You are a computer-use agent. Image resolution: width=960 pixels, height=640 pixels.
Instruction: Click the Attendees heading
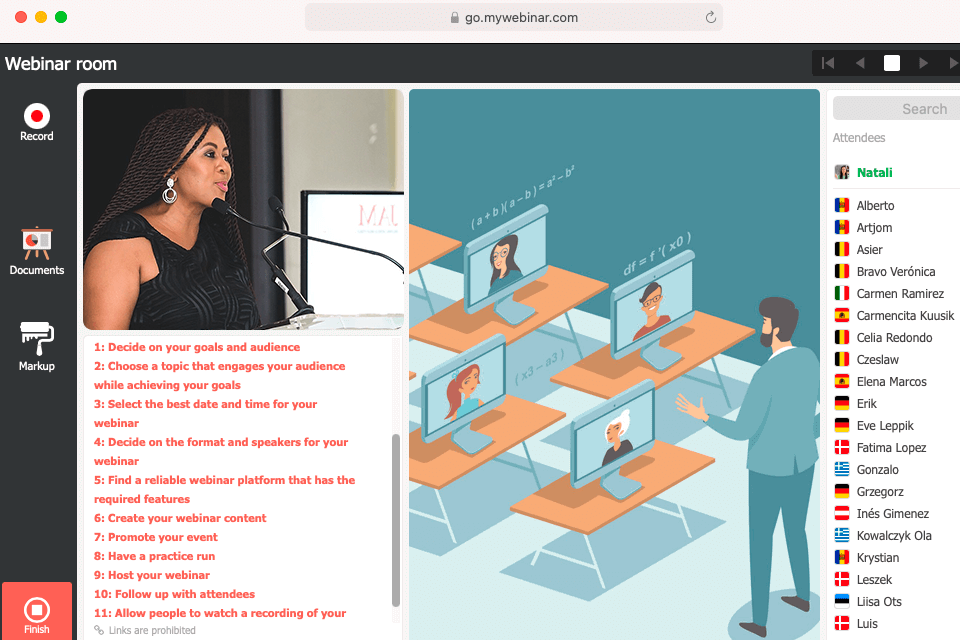858,138
